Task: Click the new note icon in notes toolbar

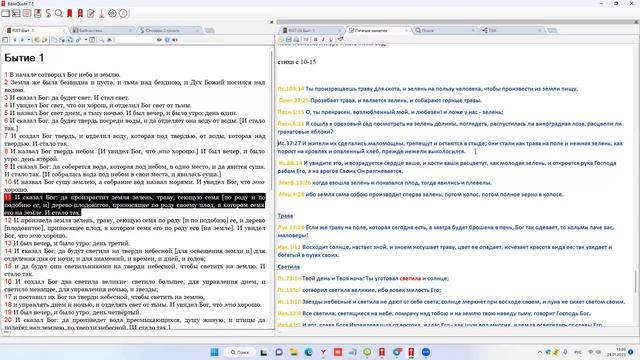Action: click(x=281, y=40)
